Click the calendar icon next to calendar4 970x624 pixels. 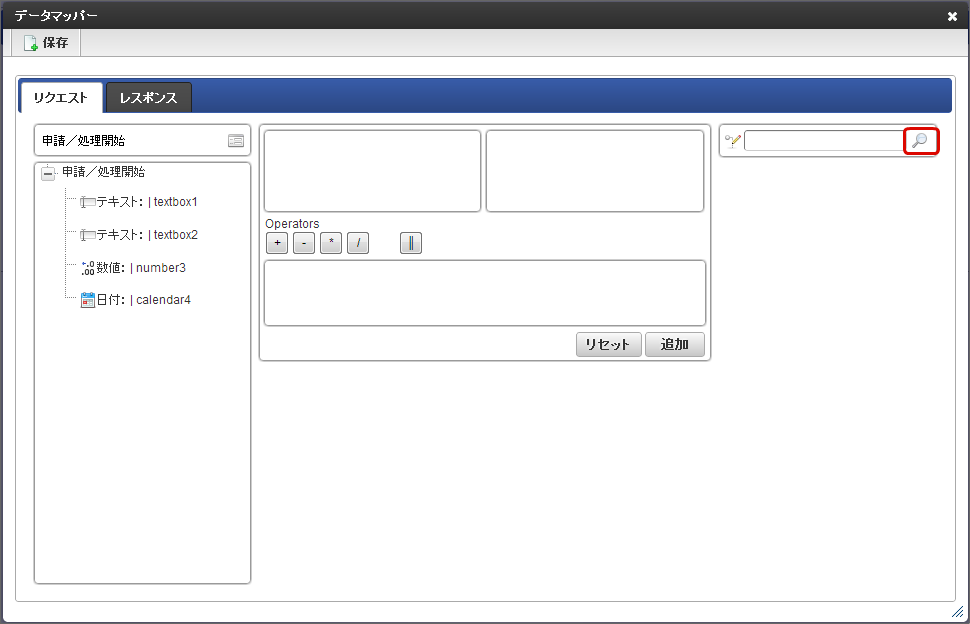click(x=88, y=300)
